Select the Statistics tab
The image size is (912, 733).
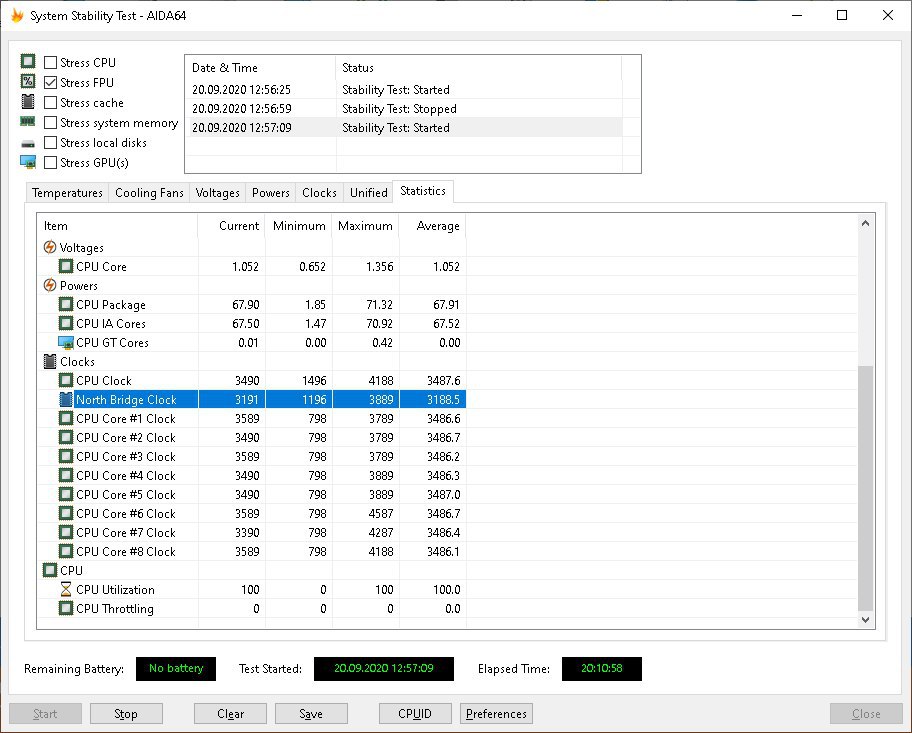[x=423, y=191]
